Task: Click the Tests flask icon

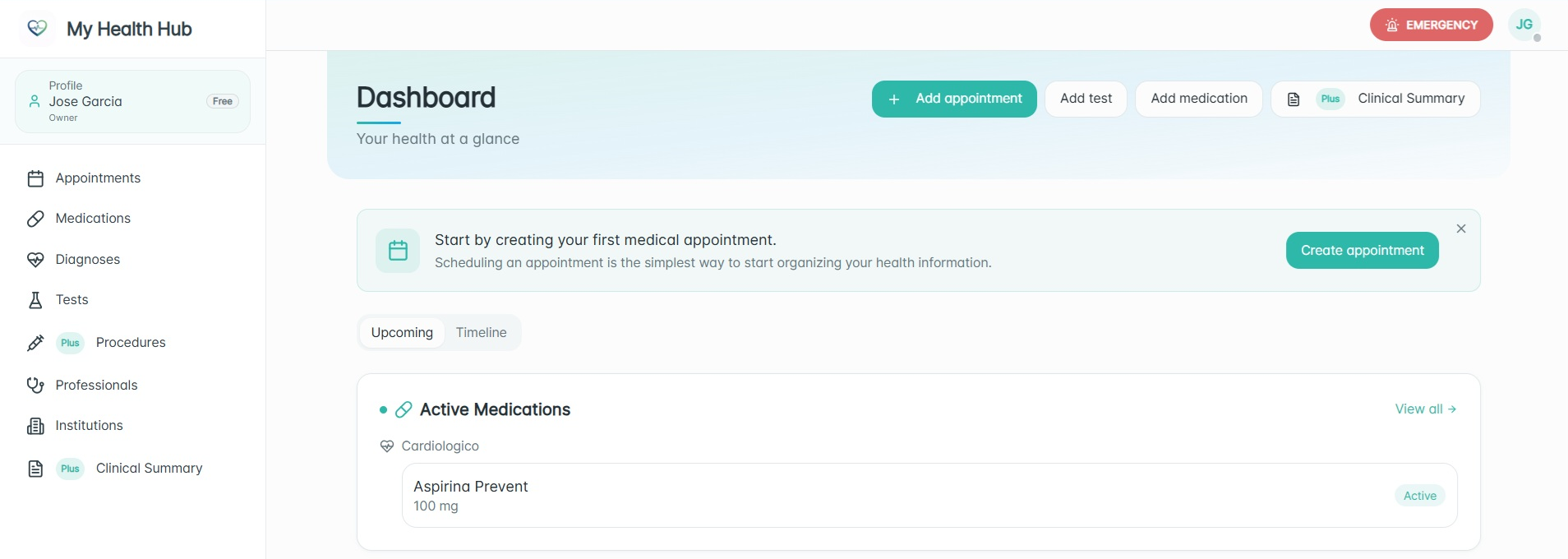Action: click(x=35, y=300)
